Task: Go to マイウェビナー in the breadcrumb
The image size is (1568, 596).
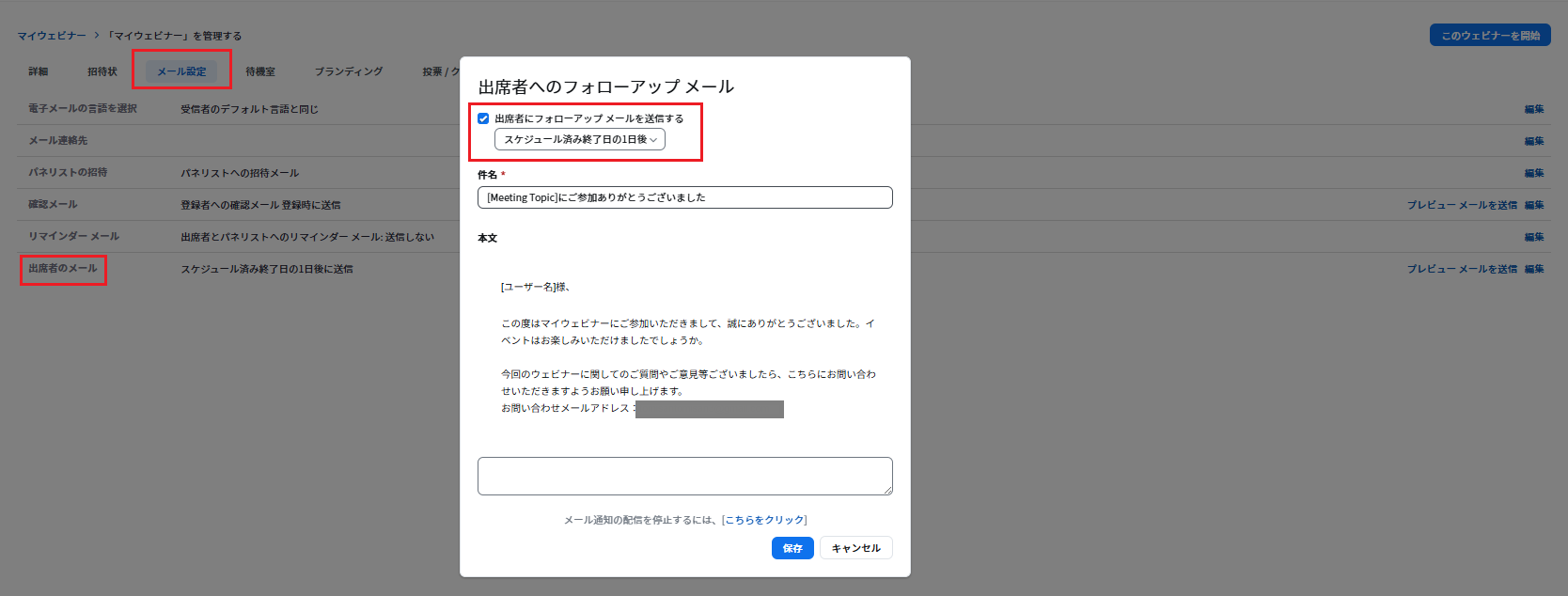Action: (x=52, y=36)
